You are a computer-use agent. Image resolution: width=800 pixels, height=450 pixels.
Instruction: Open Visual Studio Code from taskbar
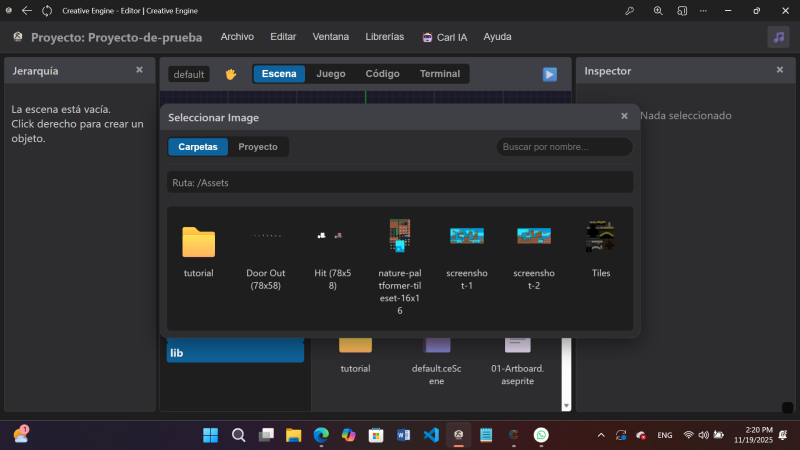pyautogui.click(x=431, y=435)
